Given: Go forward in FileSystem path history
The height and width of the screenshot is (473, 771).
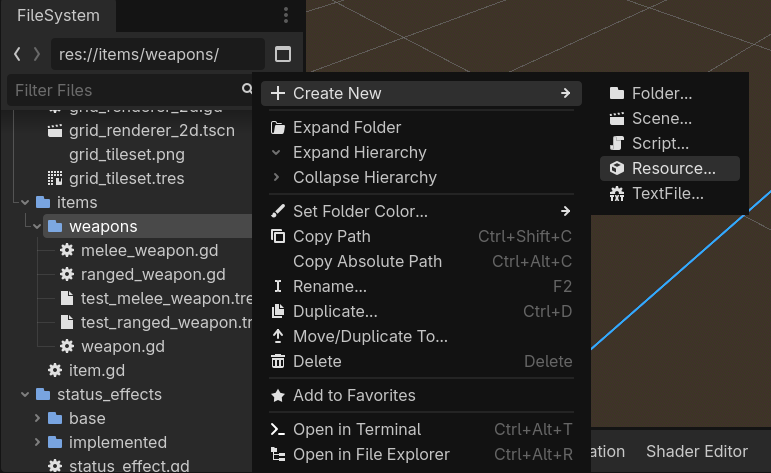Looking at the screenshot, I should tap(37, 54).
